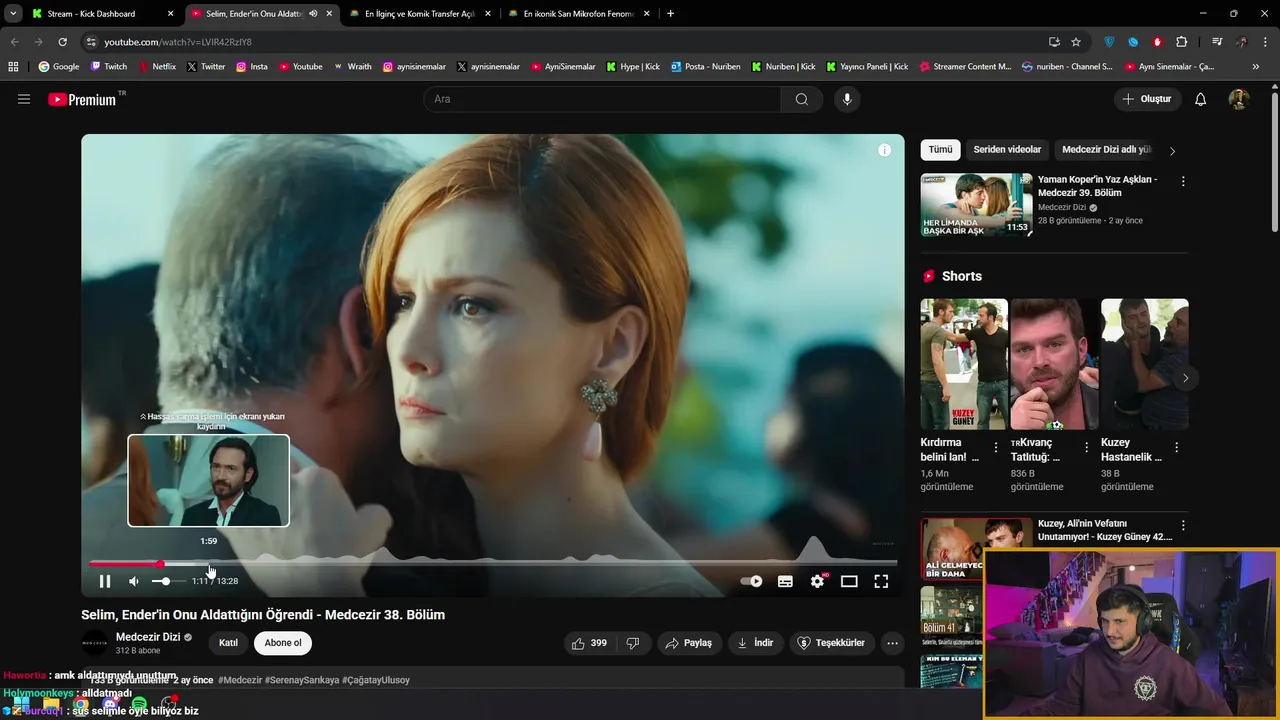Bookmark this page with star

point(1076,42)
